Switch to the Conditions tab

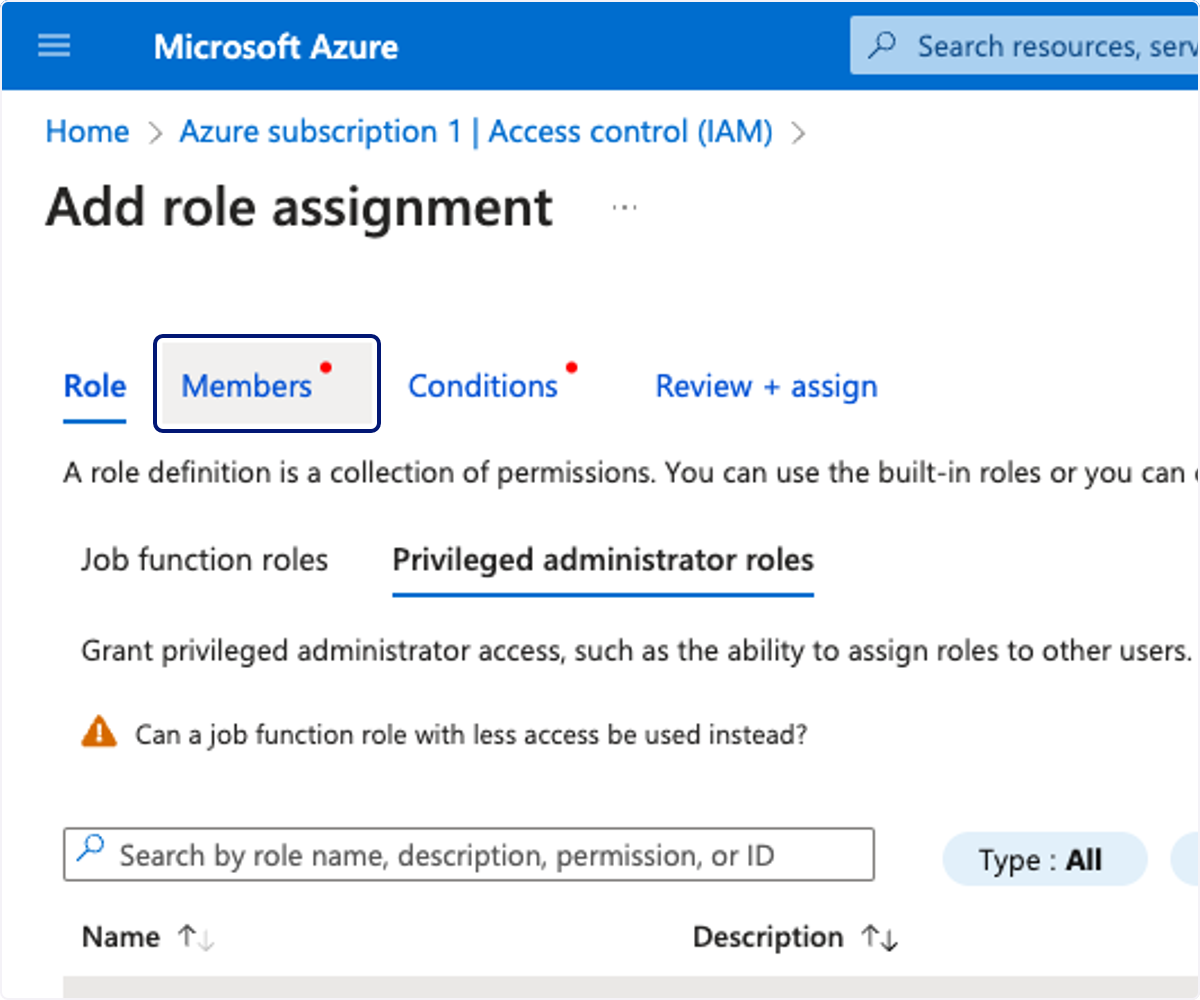[483, 387]
